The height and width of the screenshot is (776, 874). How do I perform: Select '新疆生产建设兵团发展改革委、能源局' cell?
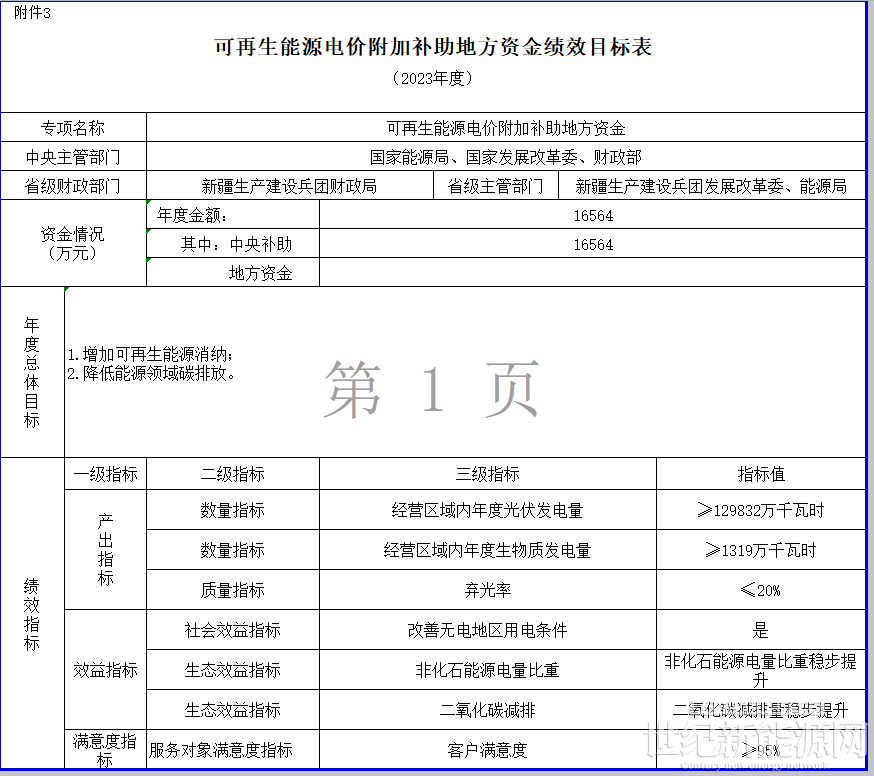coord(712,186)
